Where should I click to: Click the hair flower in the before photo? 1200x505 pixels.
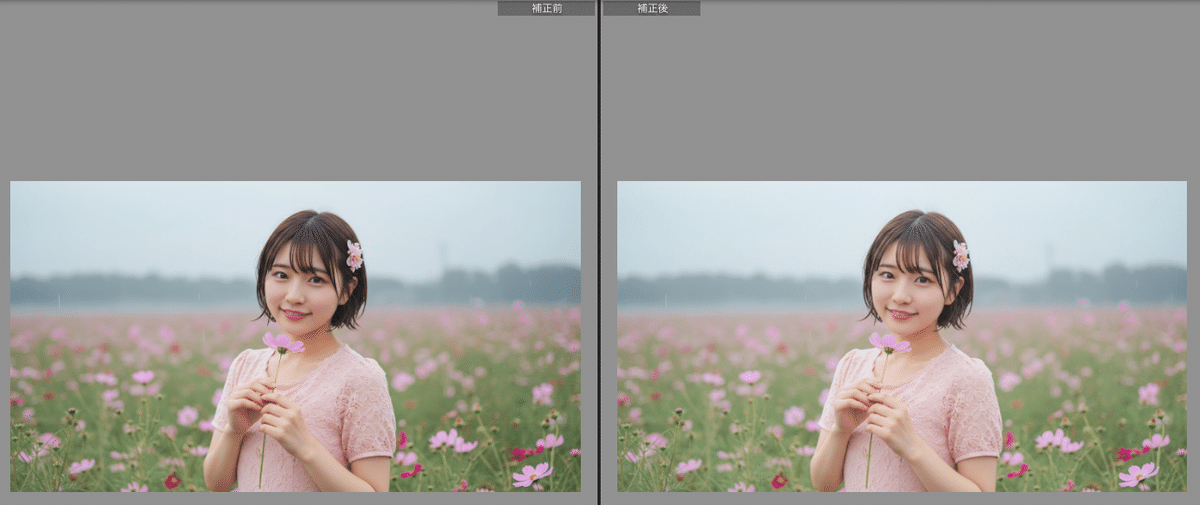coord(354,256)
